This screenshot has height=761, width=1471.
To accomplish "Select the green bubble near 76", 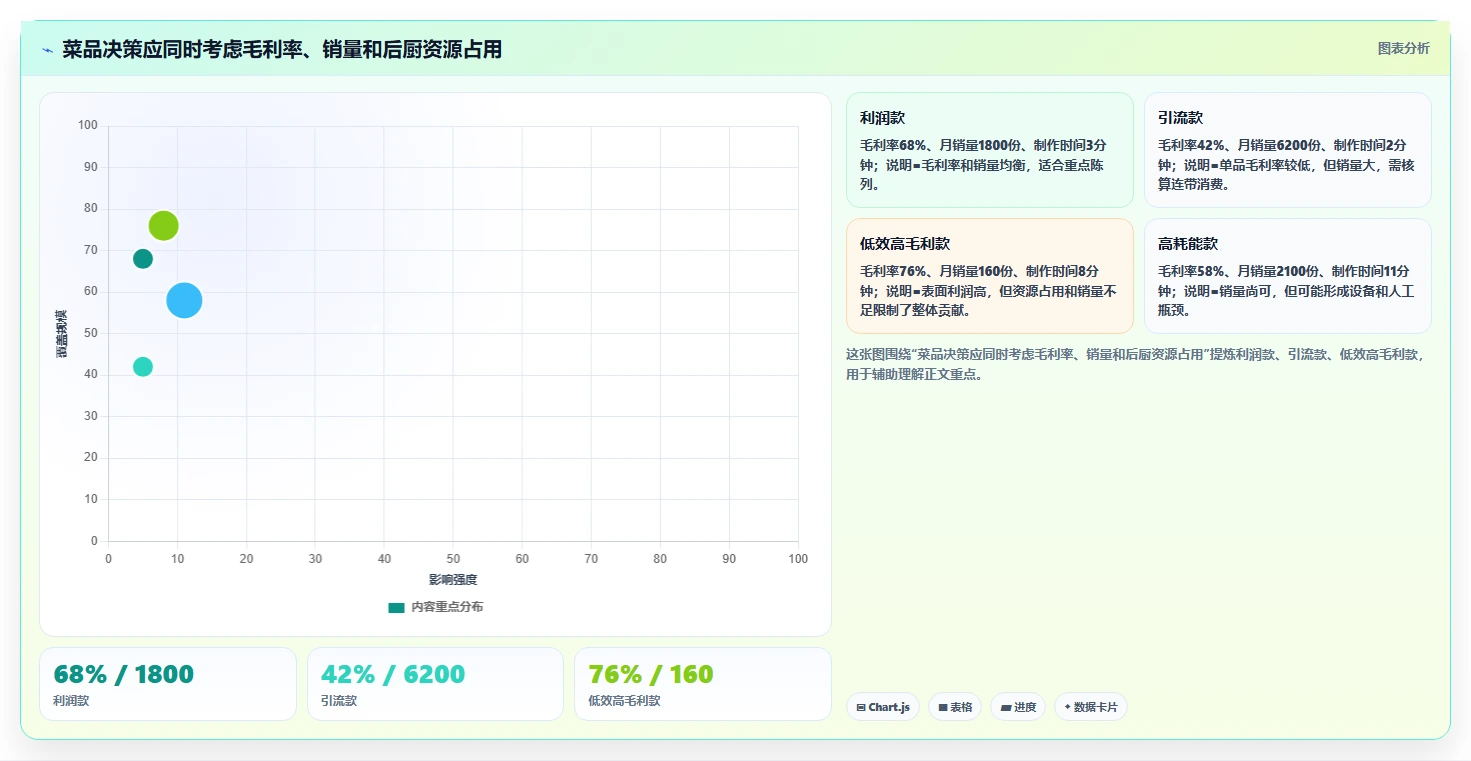I will [x=164, y=226].
